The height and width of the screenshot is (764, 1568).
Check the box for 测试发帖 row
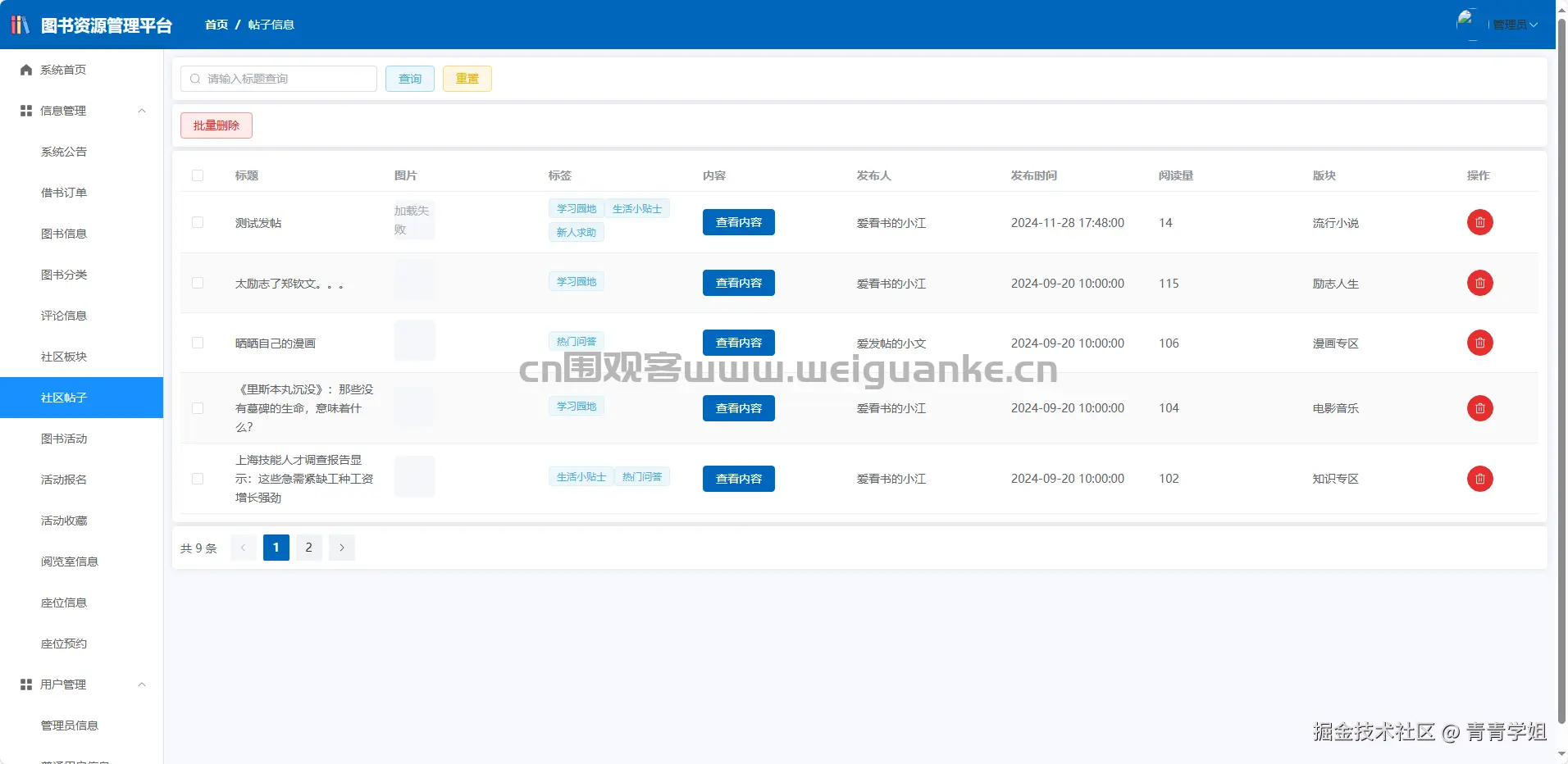pos(198,222)
